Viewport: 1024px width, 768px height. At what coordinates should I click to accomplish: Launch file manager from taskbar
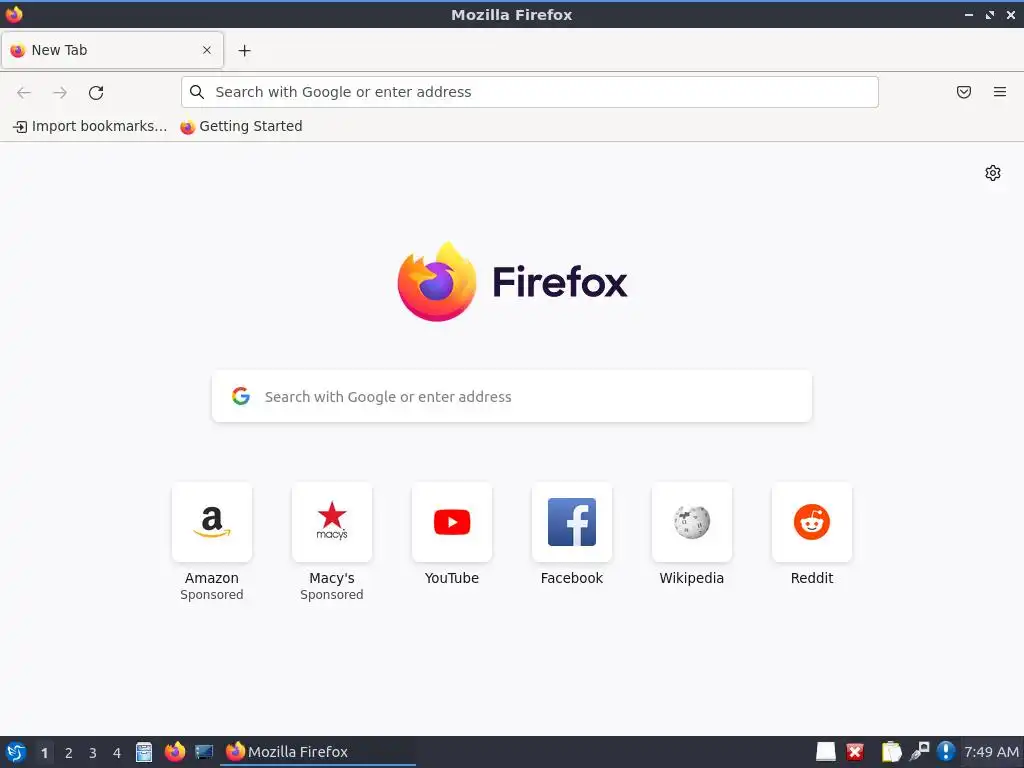pos(144,752)
